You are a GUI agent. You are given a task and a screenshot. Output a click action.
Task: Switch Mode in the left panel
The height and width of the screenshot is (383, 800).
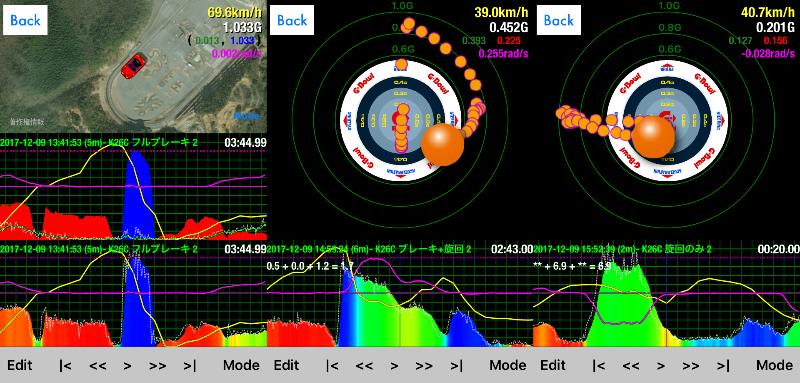pyautogui.click(x=241, y=365)
